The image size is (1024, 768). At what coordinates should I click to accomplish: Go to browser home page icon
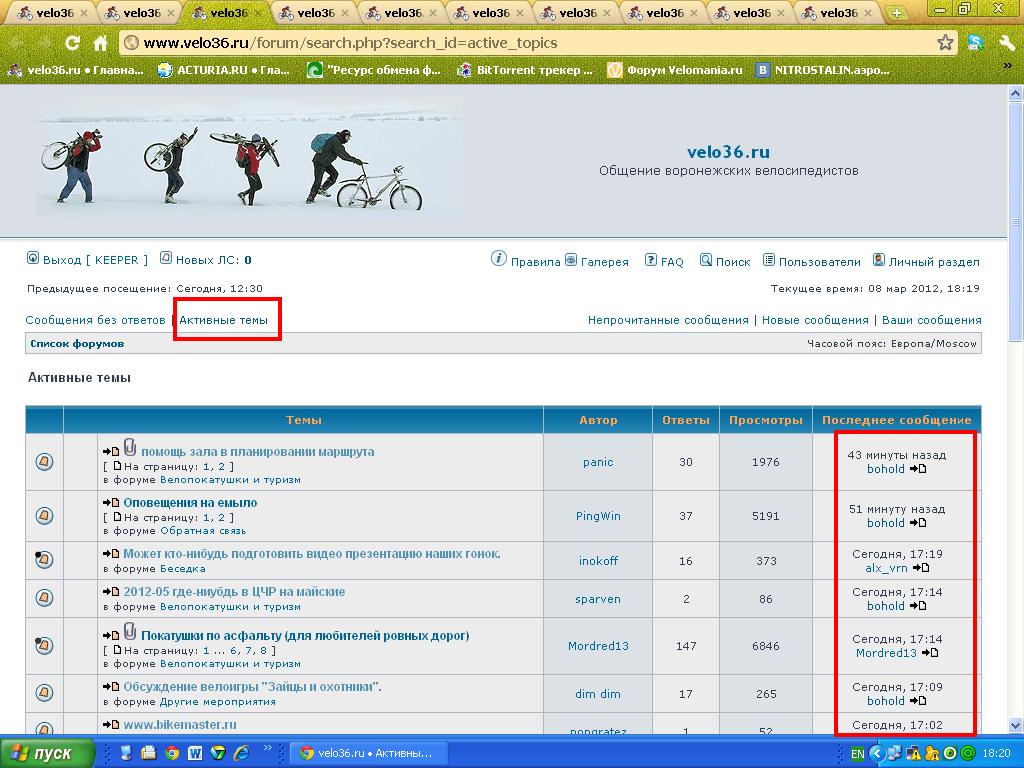click(100, 43)
